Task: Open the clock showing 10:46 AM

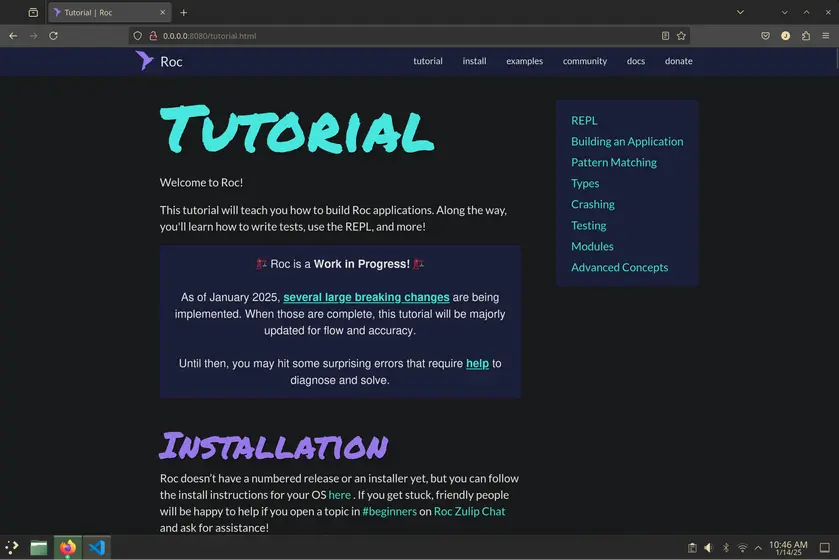Action: tap(788, 548)
